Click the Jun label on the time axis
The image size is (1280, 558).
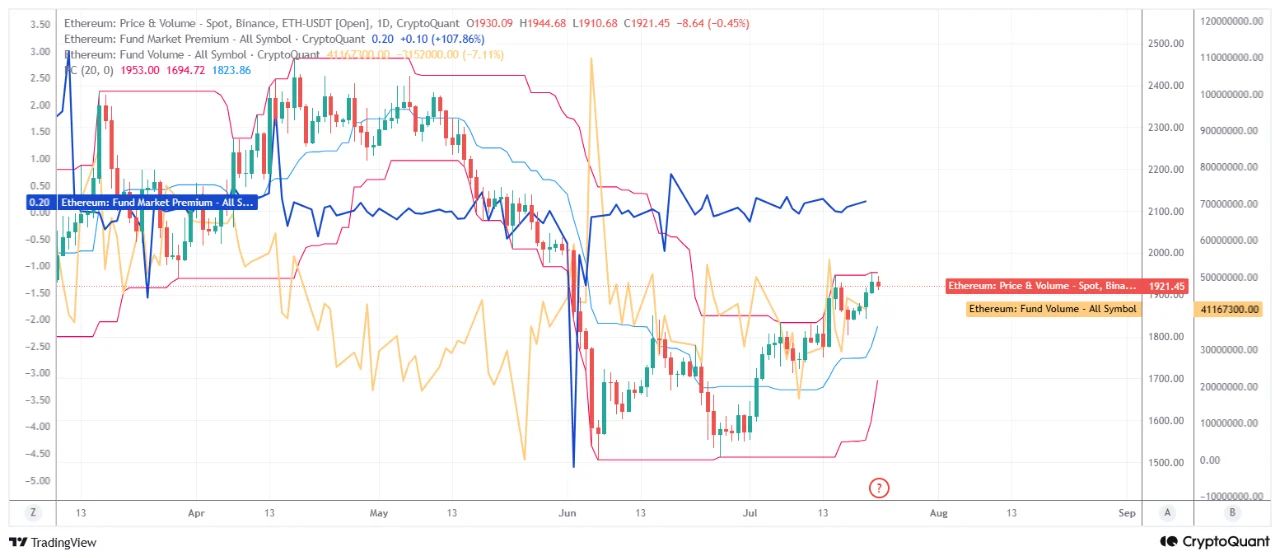(566, 513)
